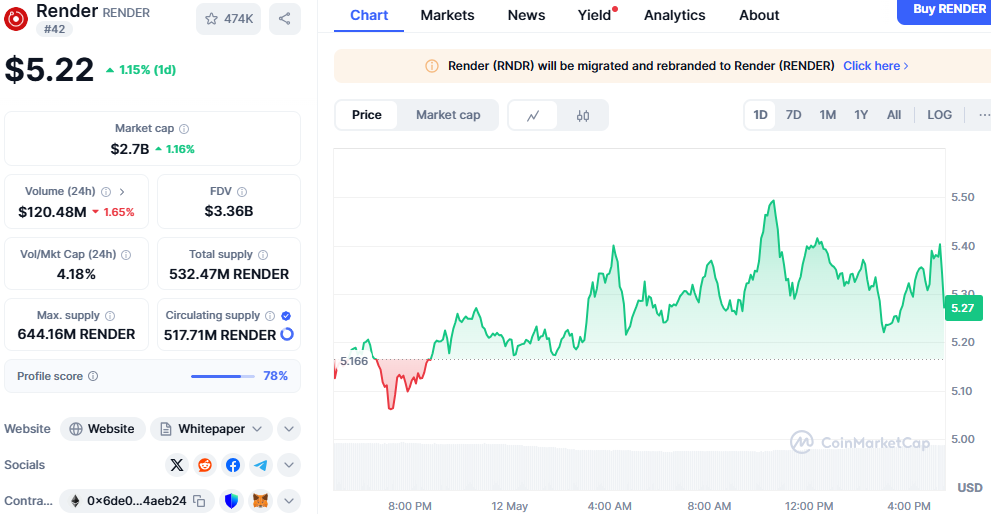Switch to line chart view
991x514 pixels.
point(533,115)
